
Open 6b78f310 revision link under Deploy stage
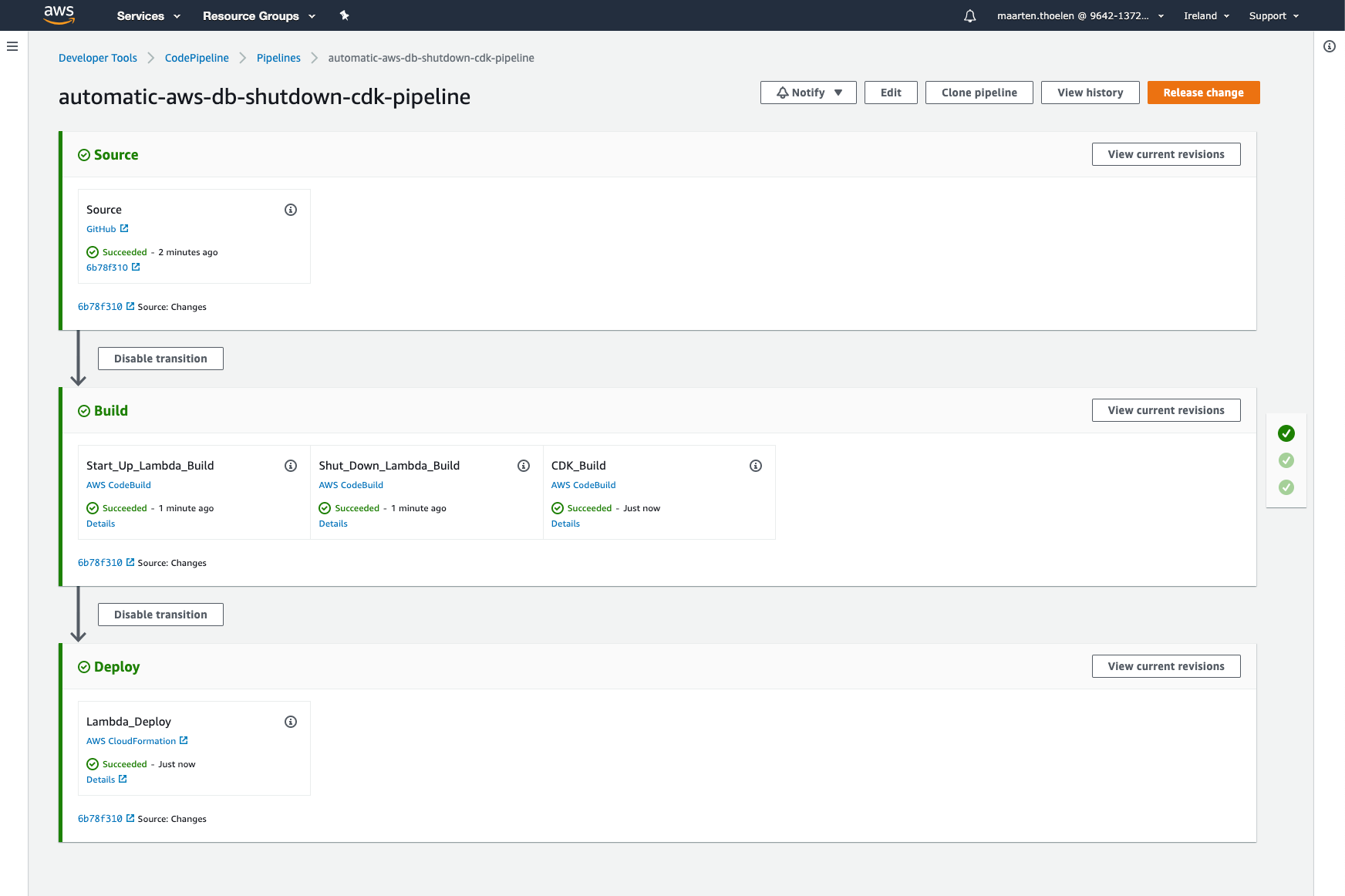coord(100,819)
